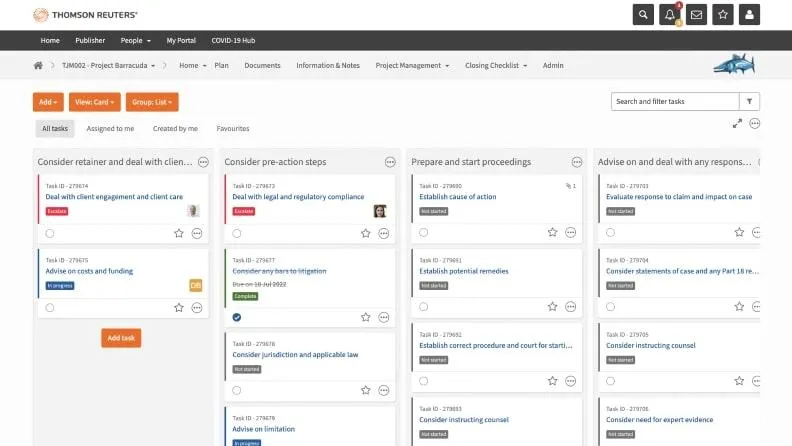Mark Establish potential remedies complete

[x=423, y=307]
